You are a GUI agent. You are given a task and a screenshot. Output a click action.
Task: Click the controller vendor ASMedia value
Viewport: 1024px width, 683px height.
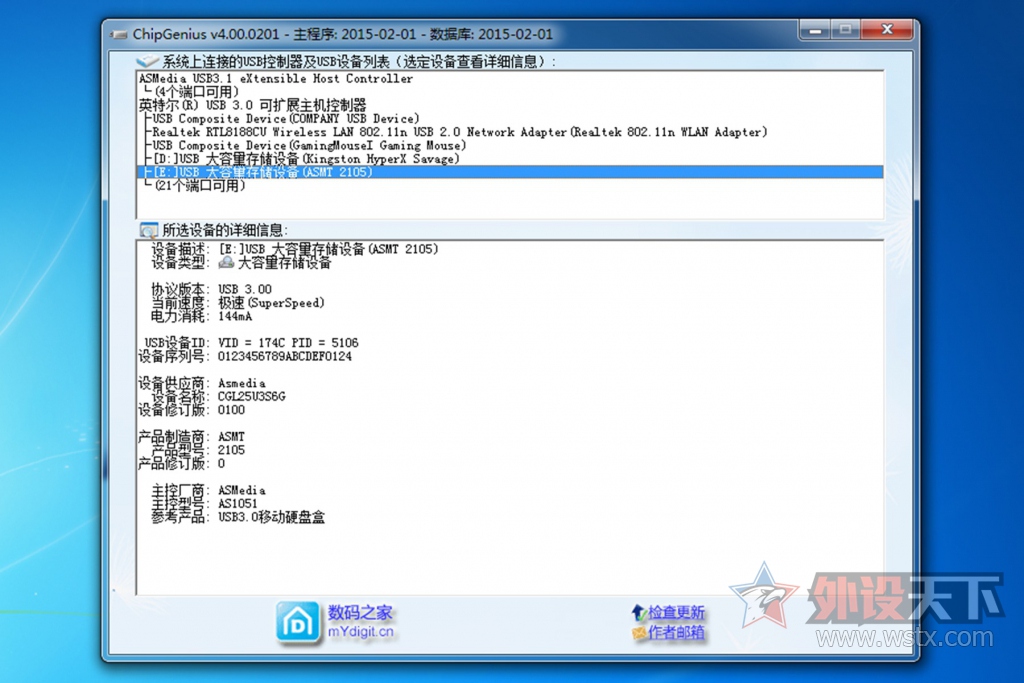pos(242,490)
